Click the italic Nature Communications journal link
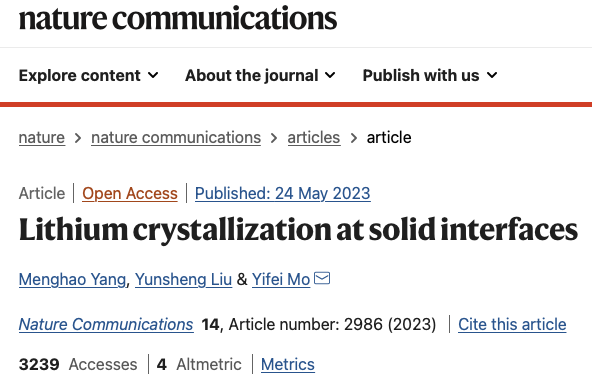 click(x=106, y=324)
